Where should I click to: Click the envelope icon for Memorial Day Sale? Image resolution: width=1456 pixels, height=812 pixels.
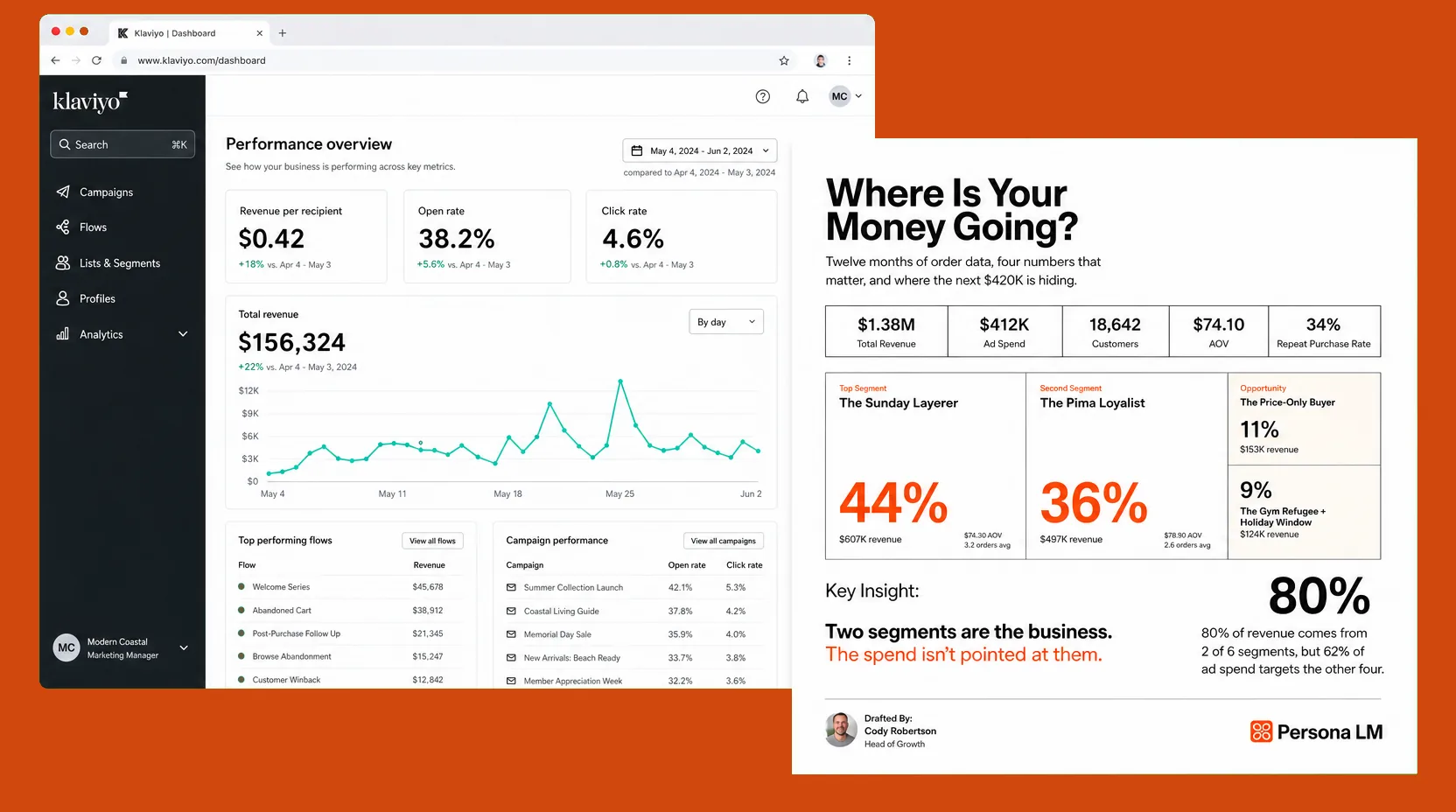click(511, 634)
